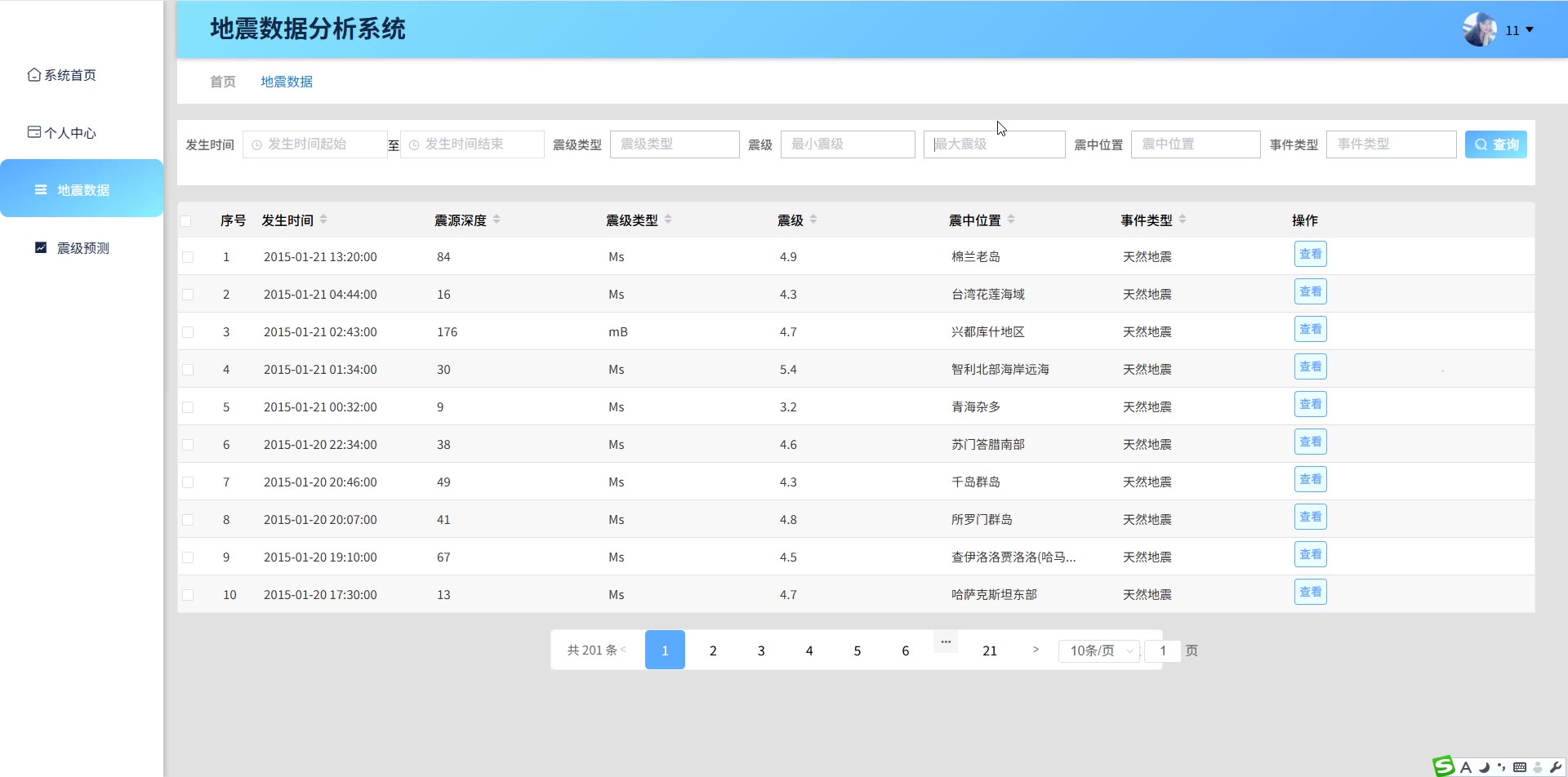
Task: Click the user avatar picture at top right
Action: (1479, 29)
